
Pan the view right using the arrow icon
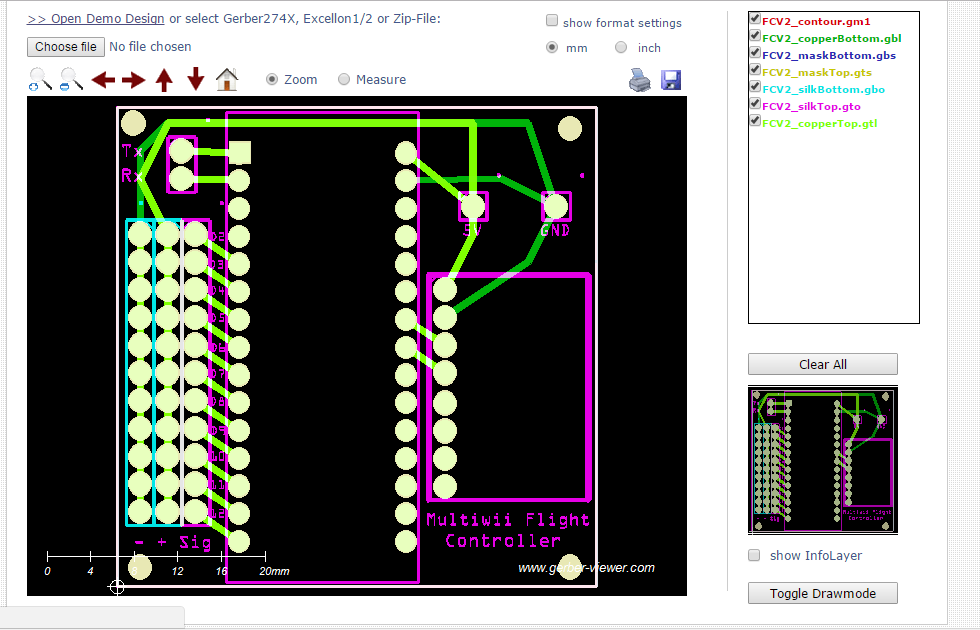click(x=133, y=78)
